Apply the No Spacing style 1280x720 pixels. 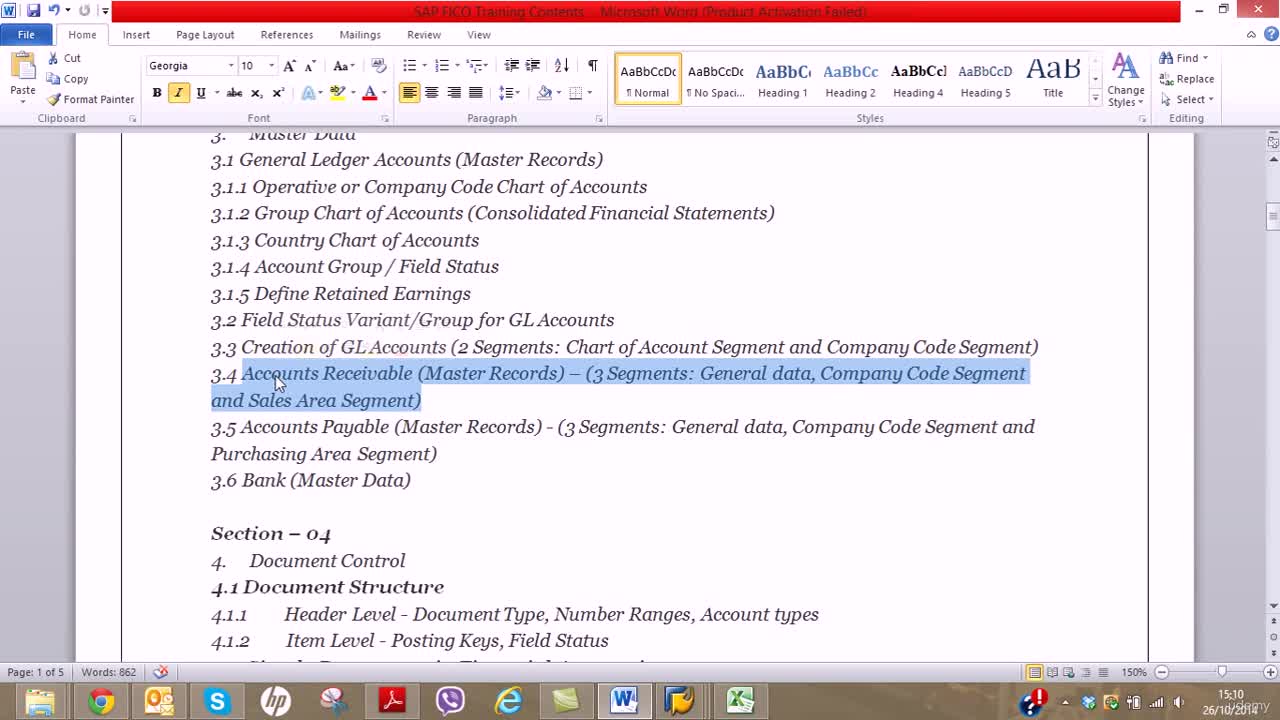(x=715, y=79)
